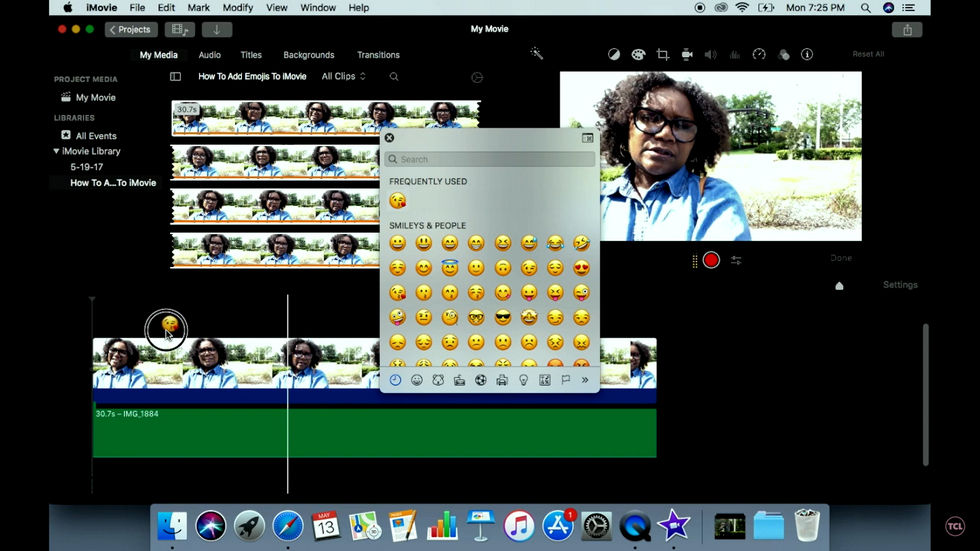Switch to My Media tab
Screen dimensions: 980x551
point(159,55)
